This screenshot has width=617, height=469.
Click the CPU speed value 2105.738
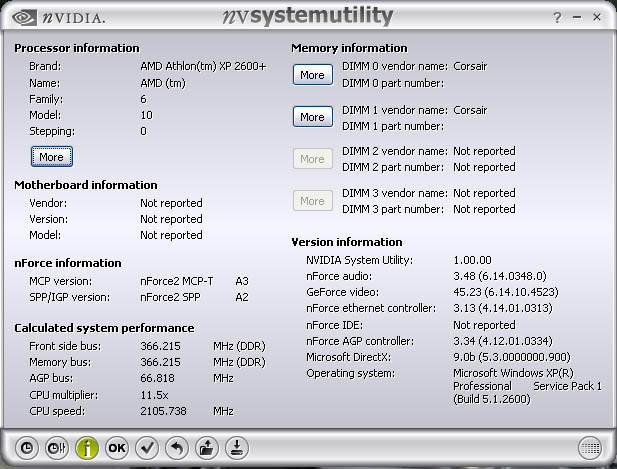pyautogui.click(x=163, y=411)
